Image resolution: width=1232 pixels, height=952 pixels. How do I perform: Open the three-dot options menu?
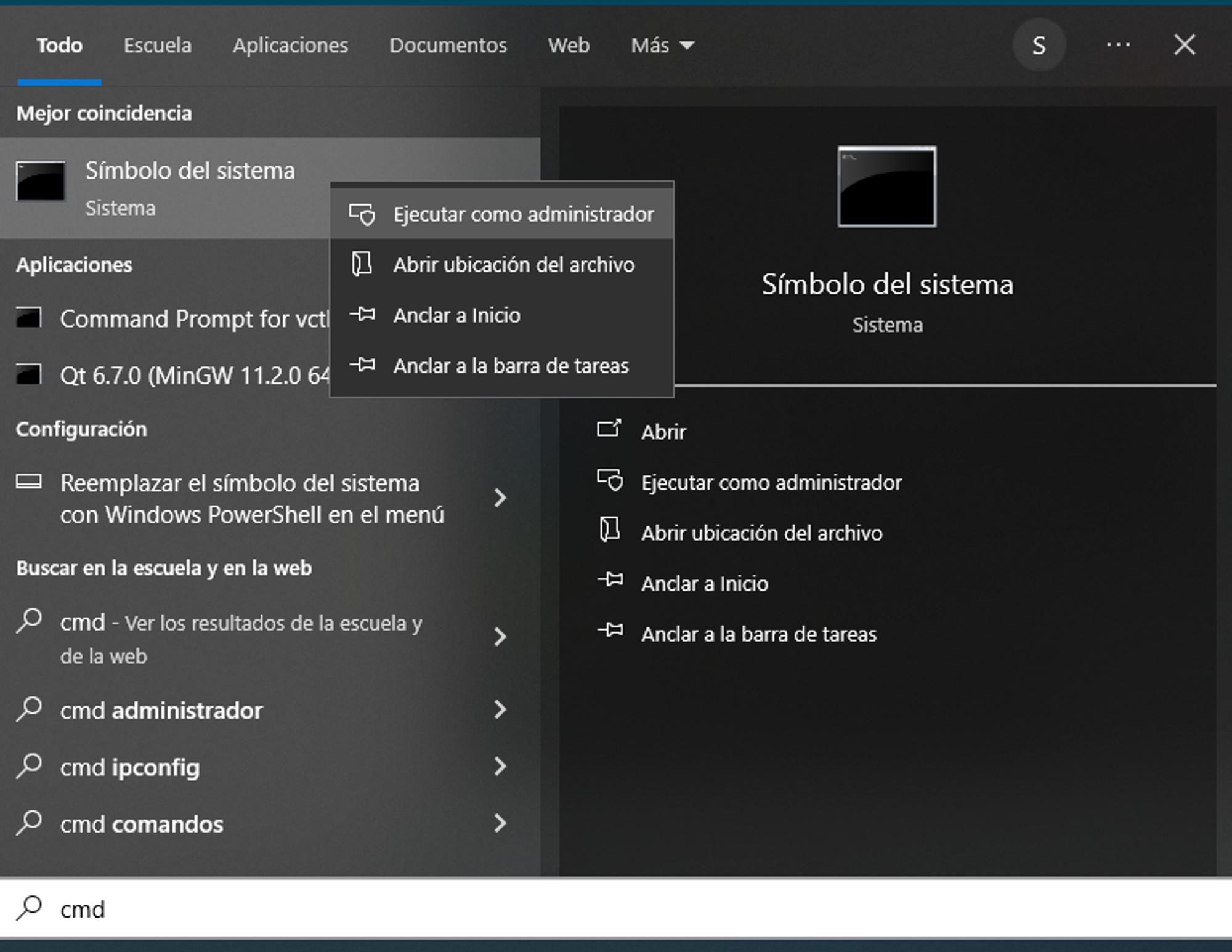pos(1118,45)
